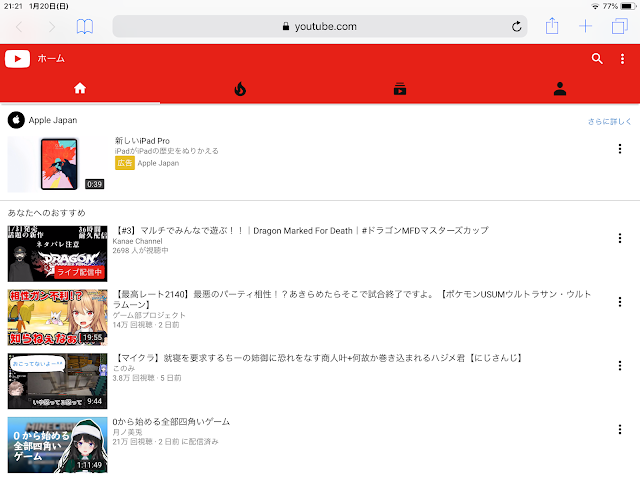
Task: Open the Account person tab
Action: pos(560,89)
